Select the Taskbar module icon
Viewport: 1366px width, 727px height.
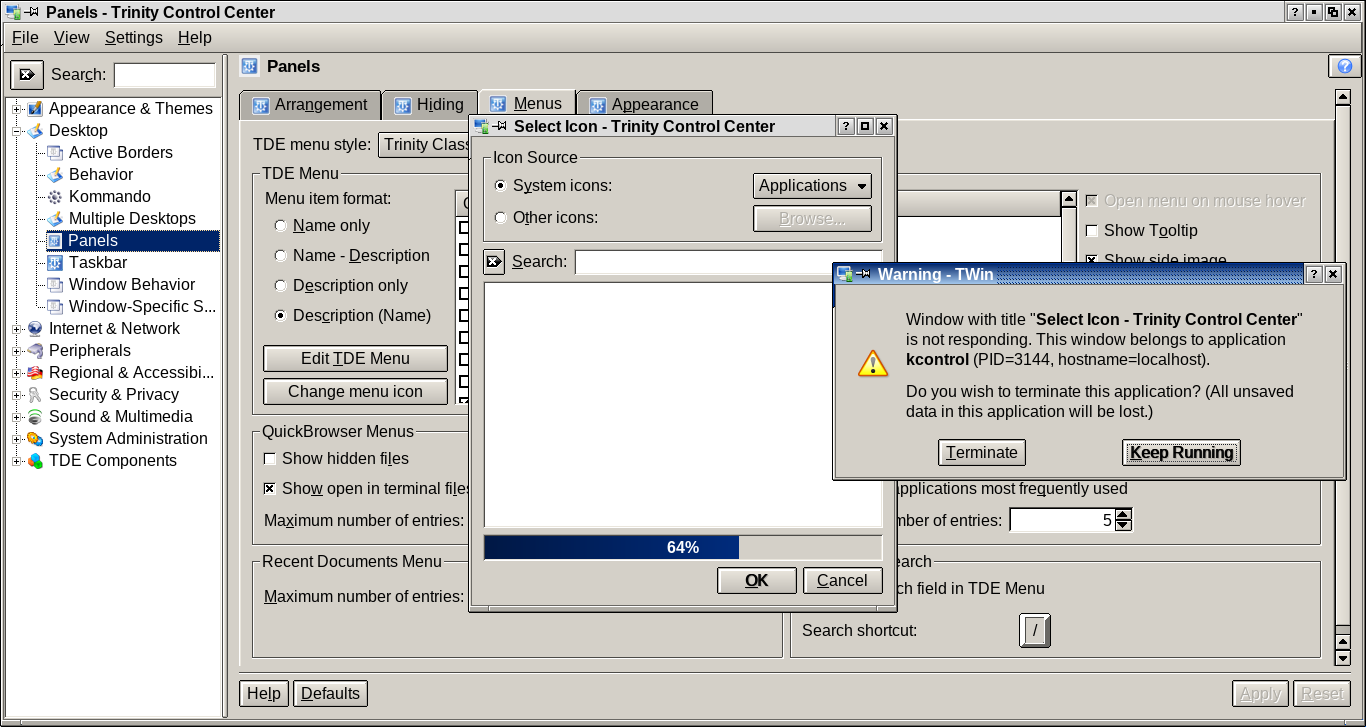[x=55, y=262]
